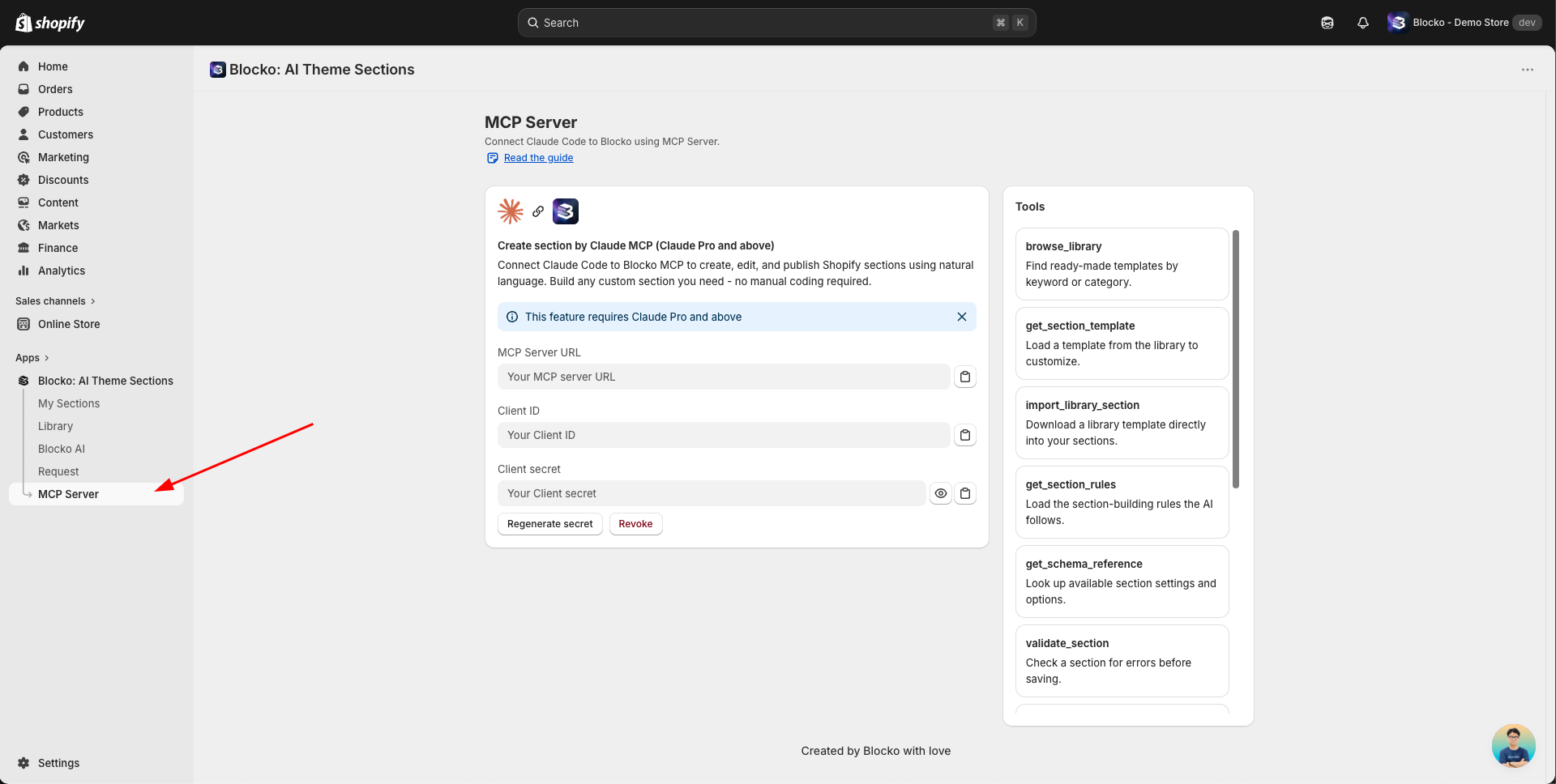Click the MCP Server URL field

[x=724, y=377]
